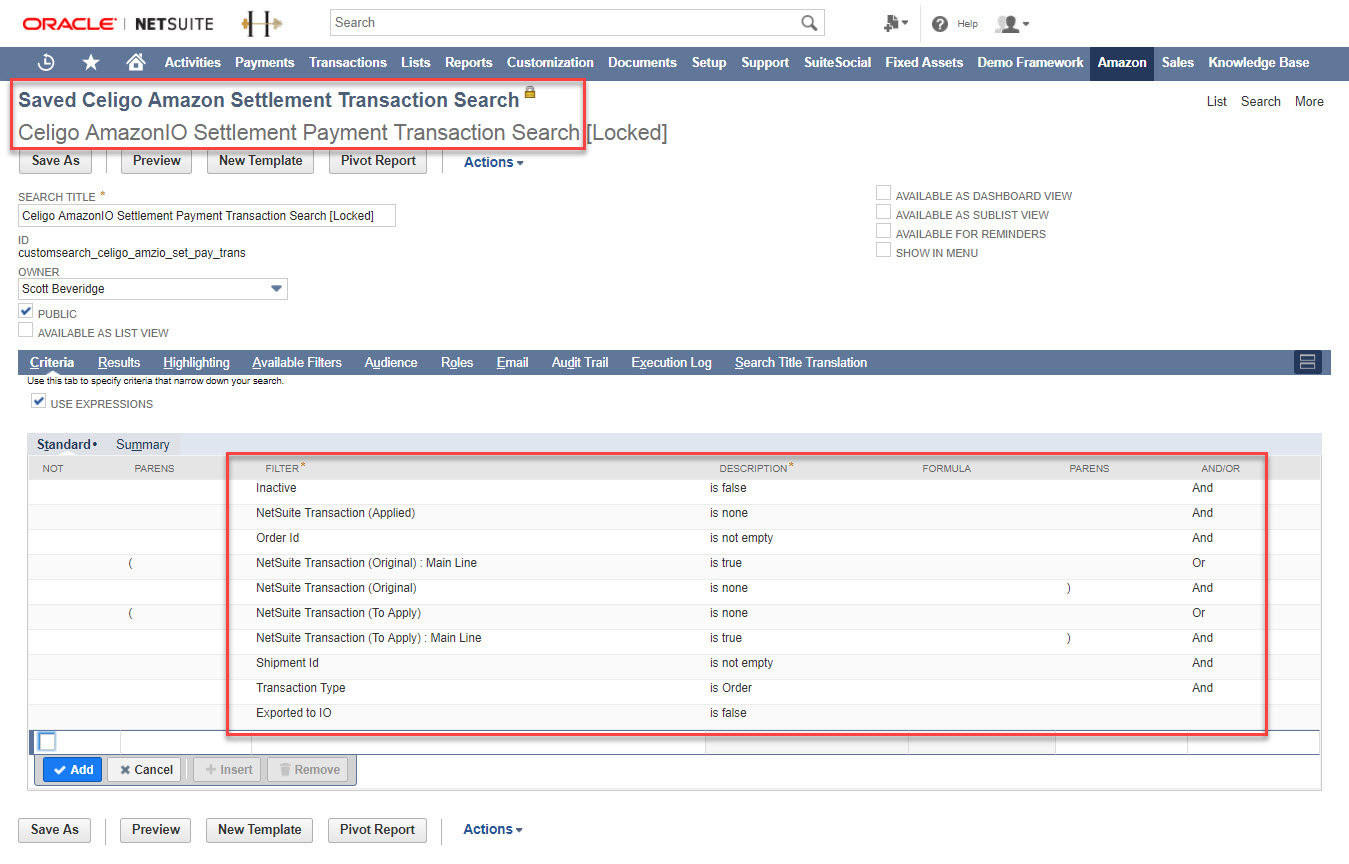The image size is (1349, 864).
Task: Uncheck Use Expressions
Action: (38, 401)
